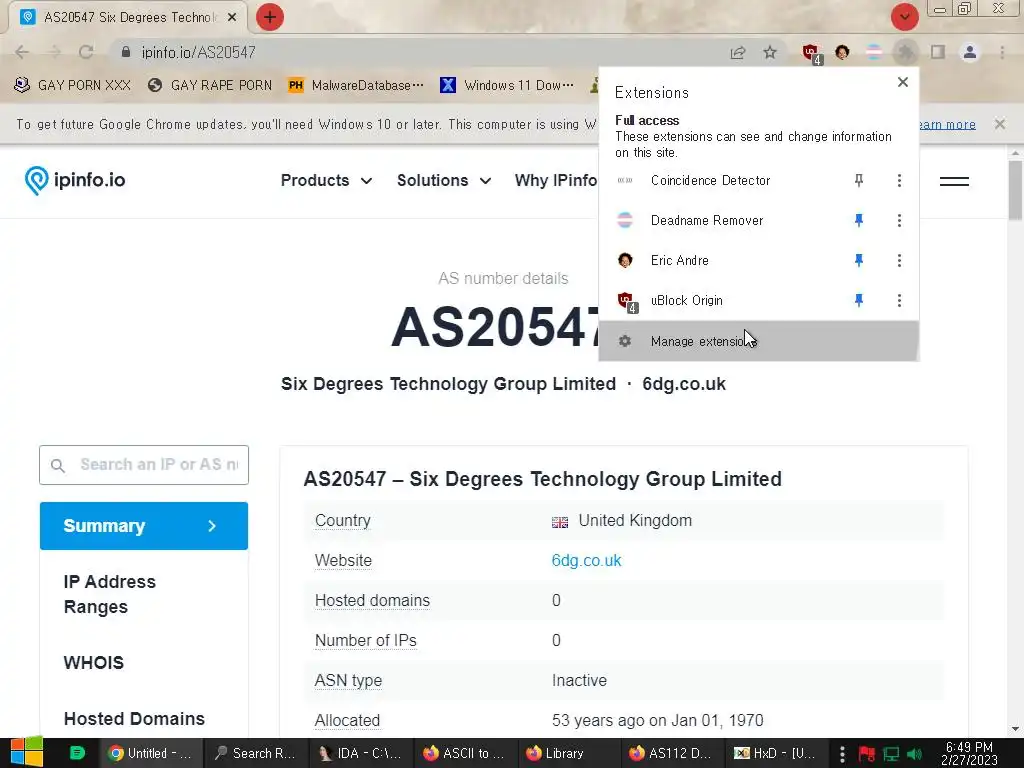Open uBlock Origin toolbar icon
Image resolution: width=1024 pixels, height=768 pixels.
coord(811,53)
